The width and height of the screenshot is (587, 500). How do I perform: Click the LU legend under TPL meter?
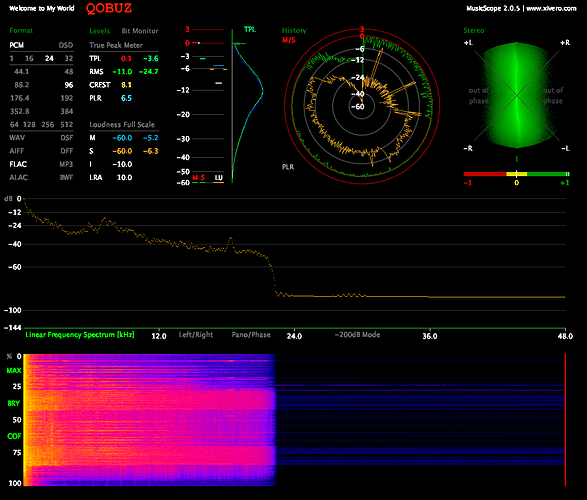(x=219, y=178)
